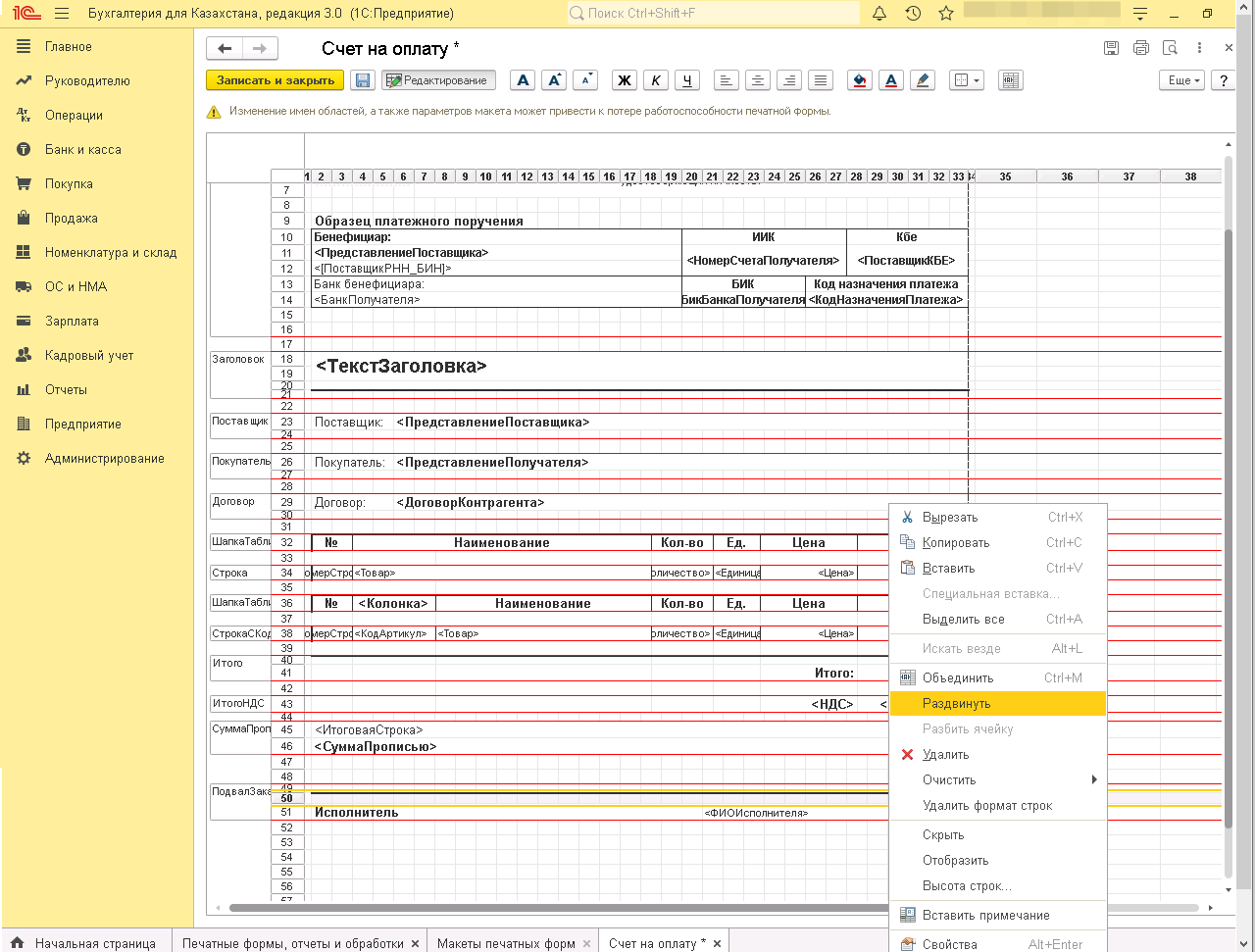
Task: Open print preview with the magnifier icon
Action: click(x=1170, y=47)
